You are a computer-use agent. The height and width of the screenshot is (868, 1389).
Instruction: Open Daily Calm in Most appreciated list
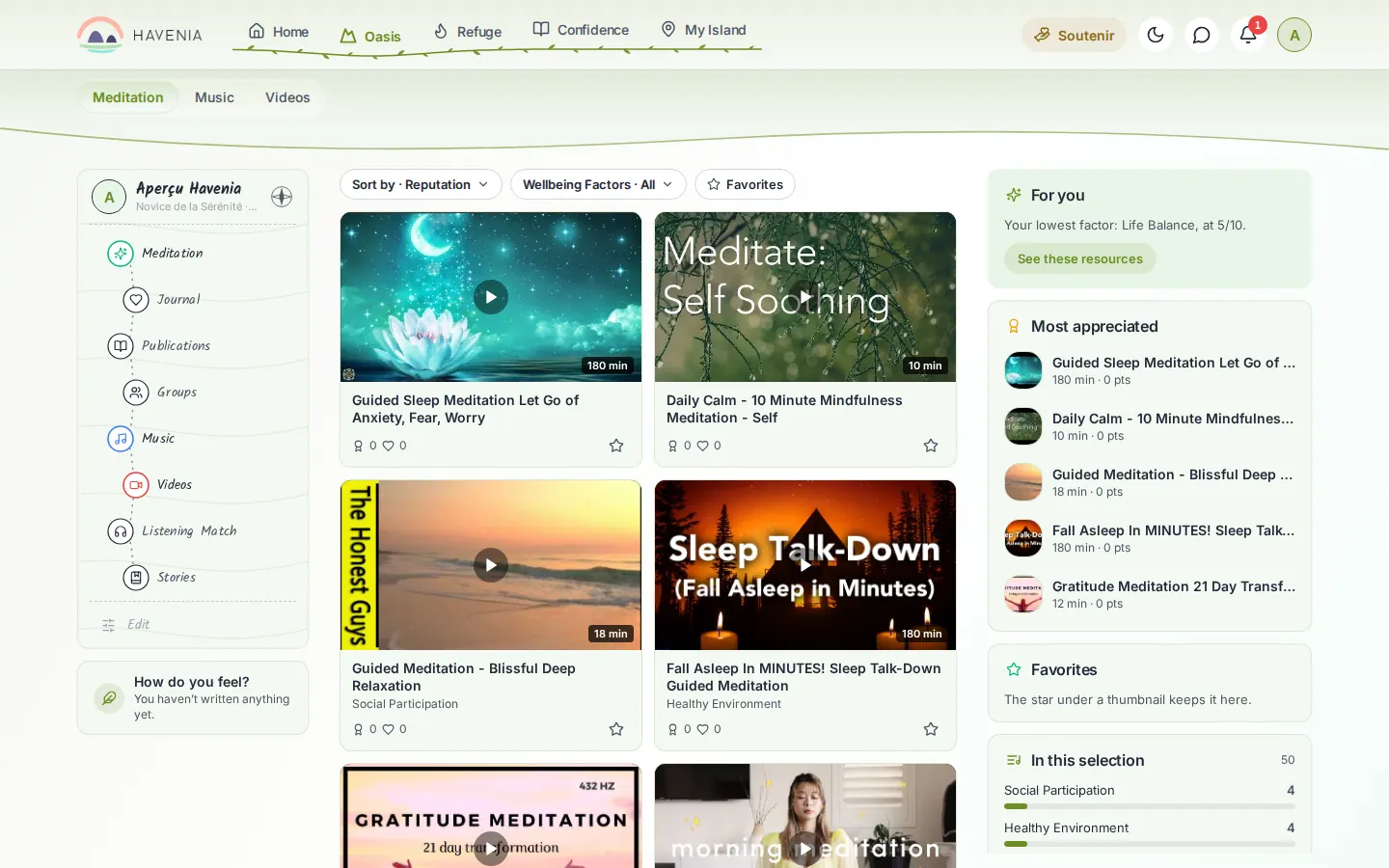1150,426
